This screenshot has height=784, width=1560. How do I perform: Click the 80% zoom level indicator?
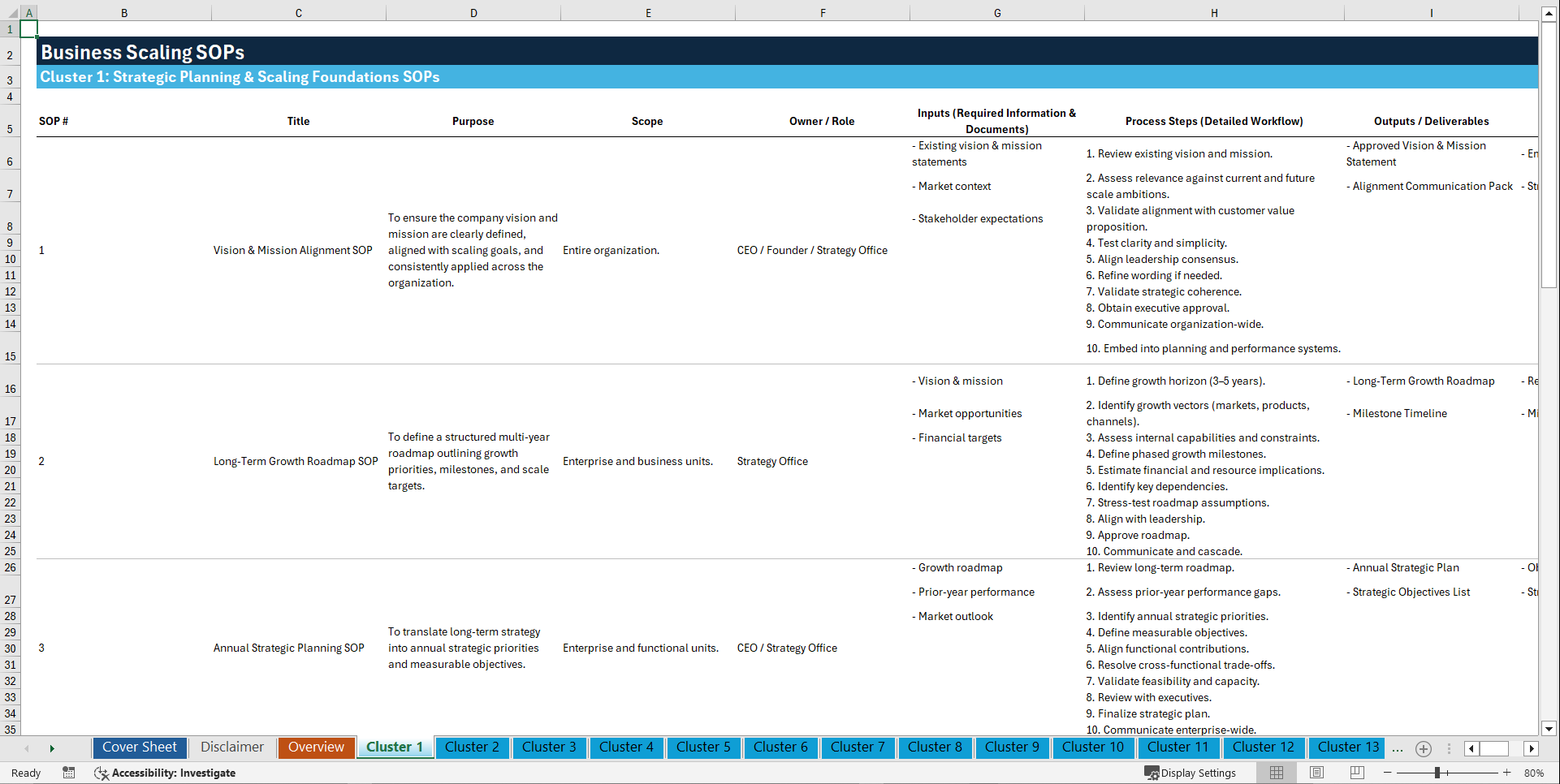tap(1536, 773)
